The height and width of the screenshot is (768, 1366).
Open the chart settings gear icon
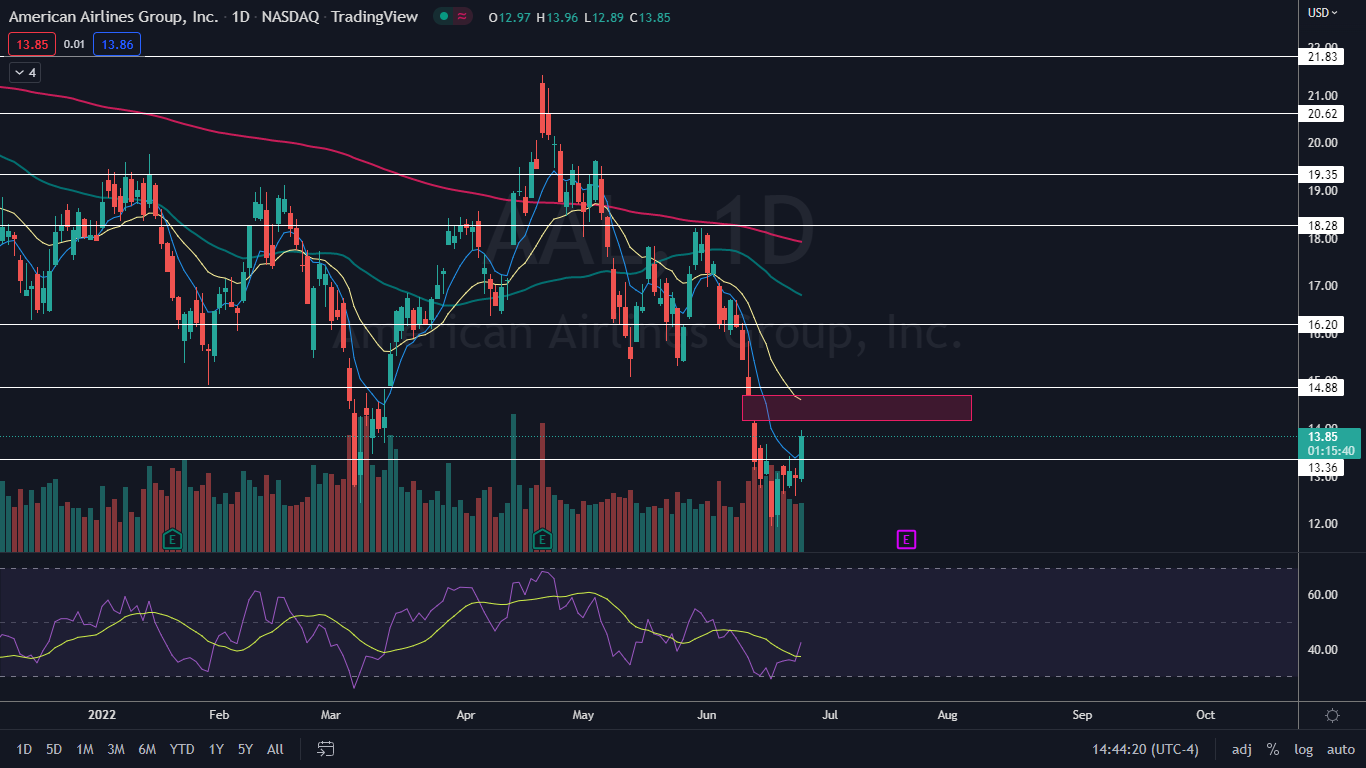point(1332,715)
